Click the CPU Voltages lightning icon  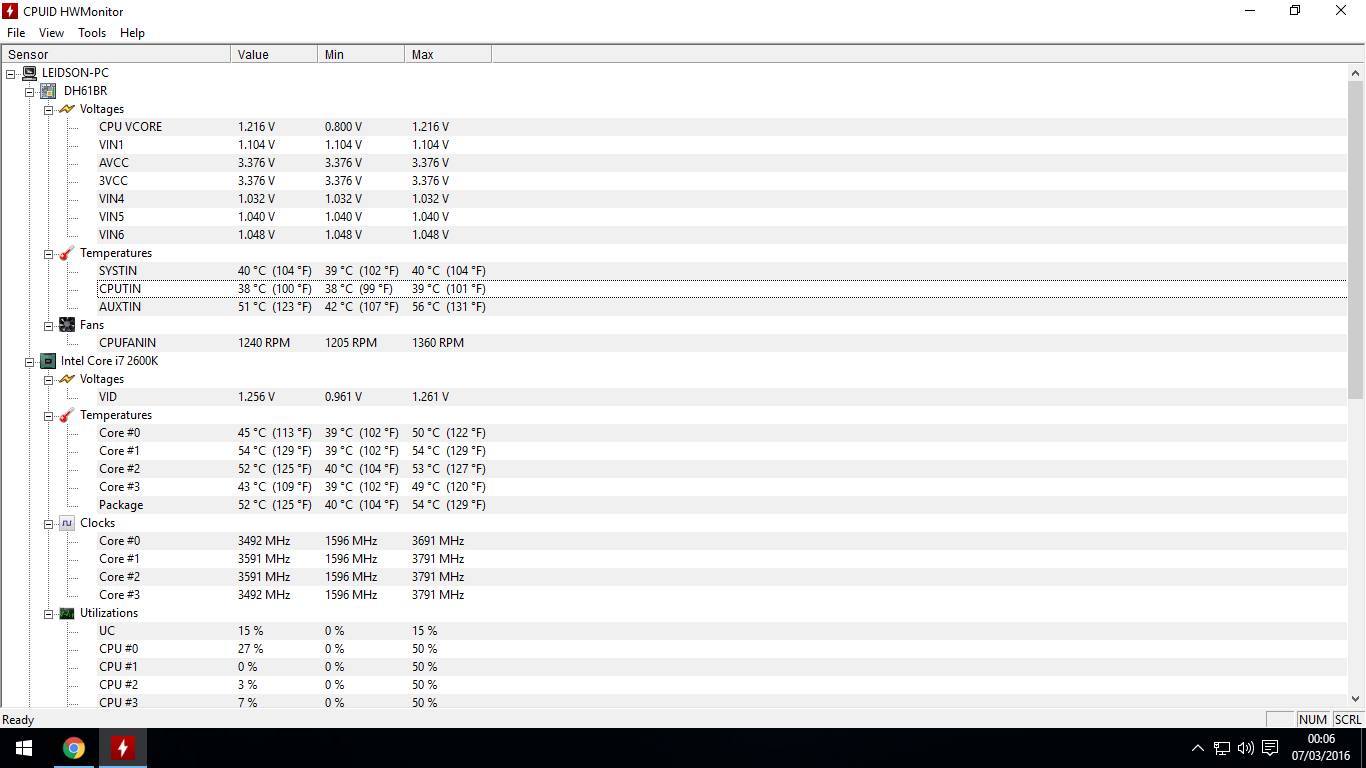tap(67, 379)
